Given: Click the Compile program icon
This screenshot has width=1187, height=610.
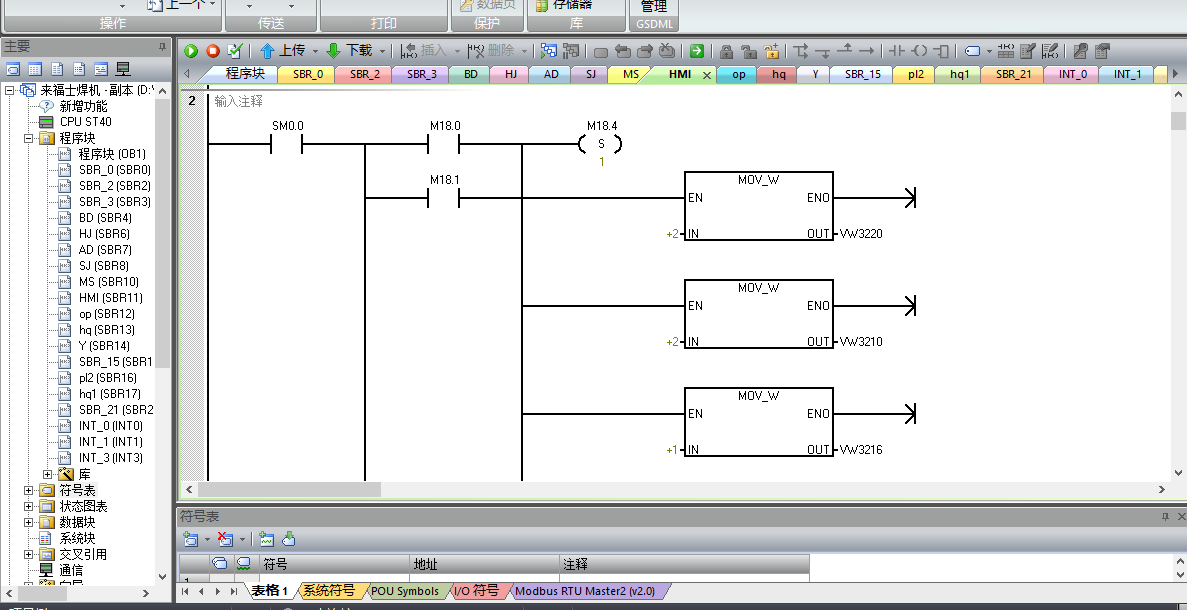Looking at the screenshot, I should click(x=235, y=51).
